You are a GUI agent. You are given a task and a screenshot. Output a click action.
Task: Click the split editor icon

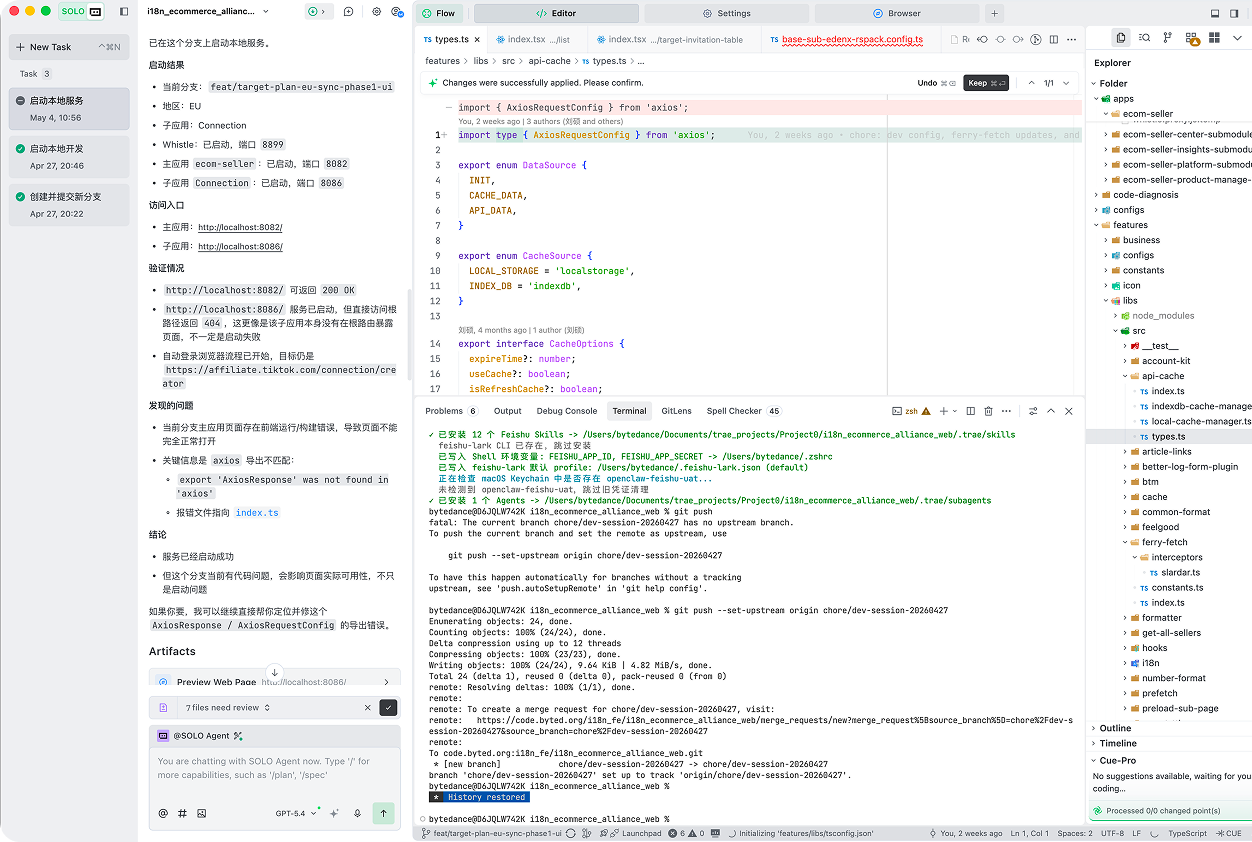[x=1052, y=40]
